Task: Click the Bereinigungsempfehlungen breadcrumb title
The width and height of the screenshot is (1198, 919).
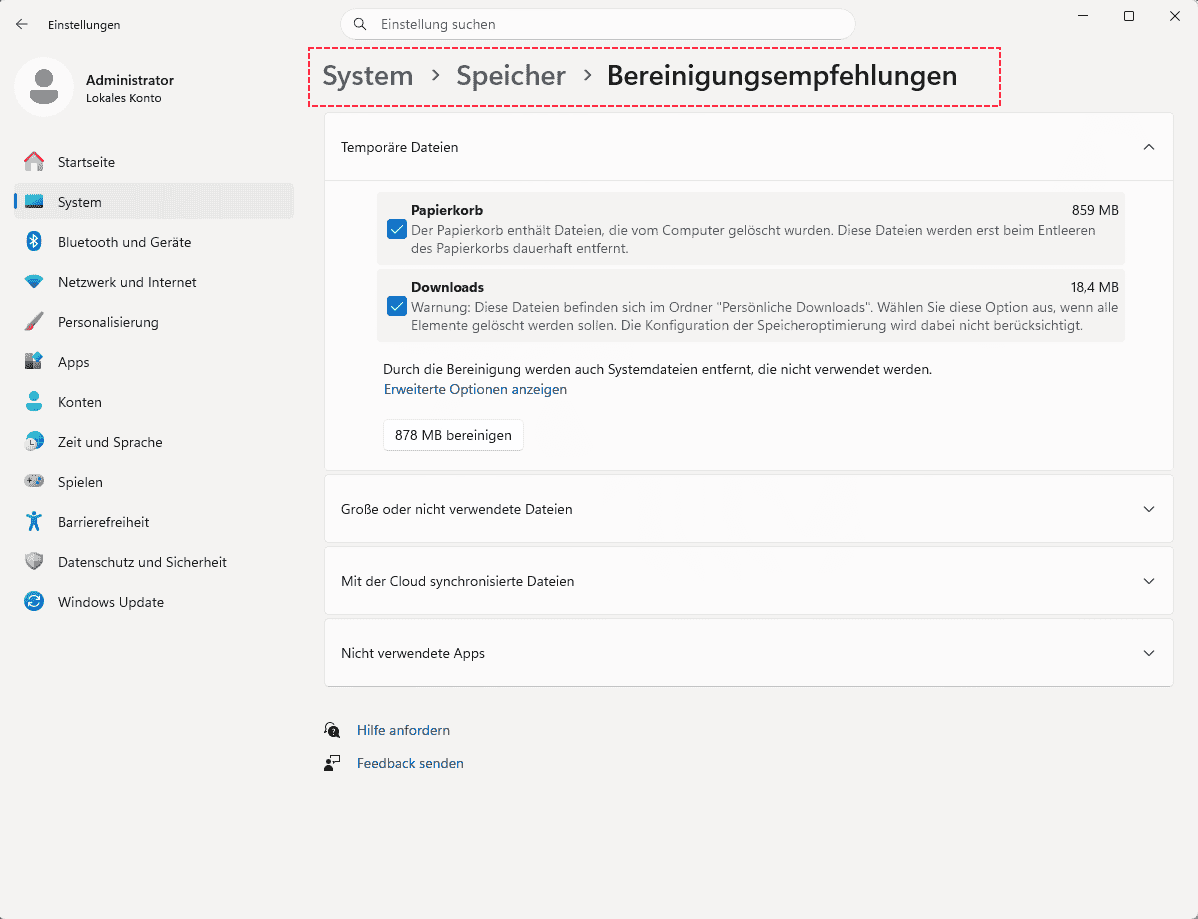Action: (x=782, y=76)
